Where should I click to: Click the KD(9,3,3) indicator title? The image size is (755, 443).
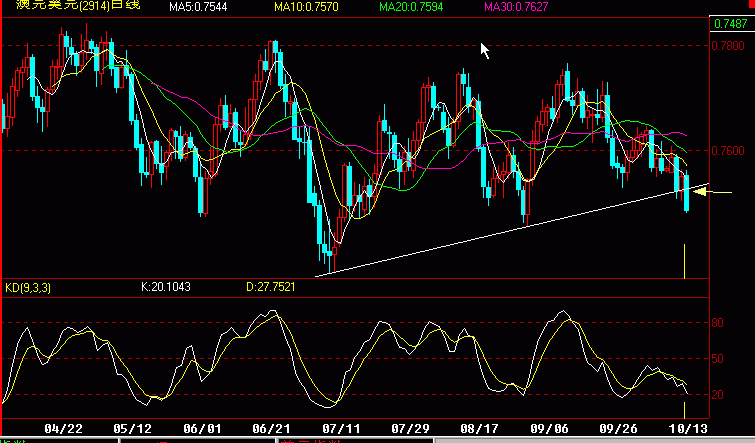[28, 288]
